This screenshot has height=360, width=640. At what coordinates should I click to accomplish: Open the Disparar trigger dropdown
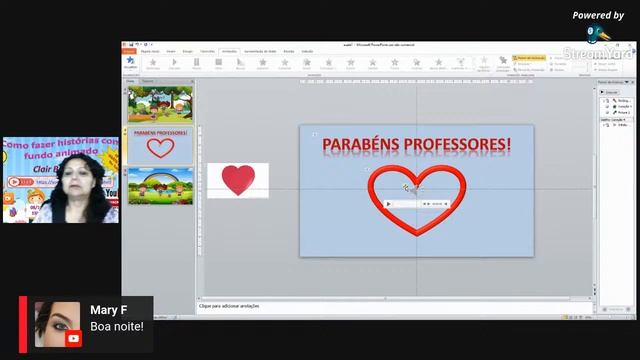pos(523,64)
